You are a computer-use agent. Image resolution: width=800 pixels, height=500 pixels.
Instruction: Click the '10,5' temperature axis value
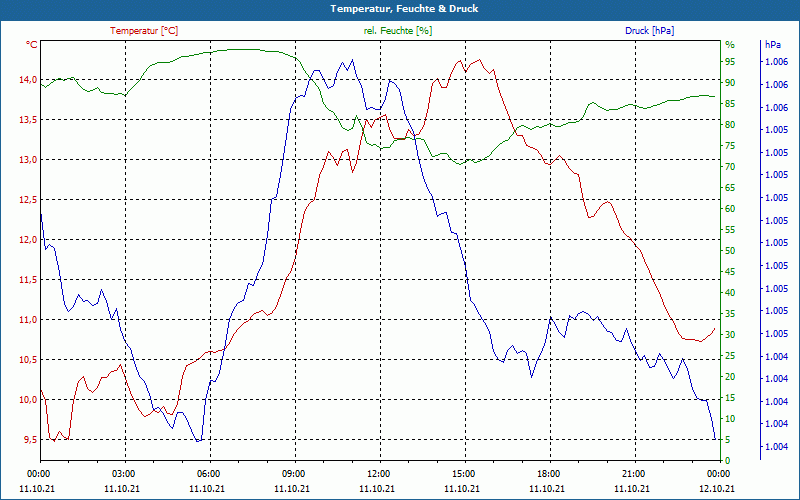[x=28, y=359]
